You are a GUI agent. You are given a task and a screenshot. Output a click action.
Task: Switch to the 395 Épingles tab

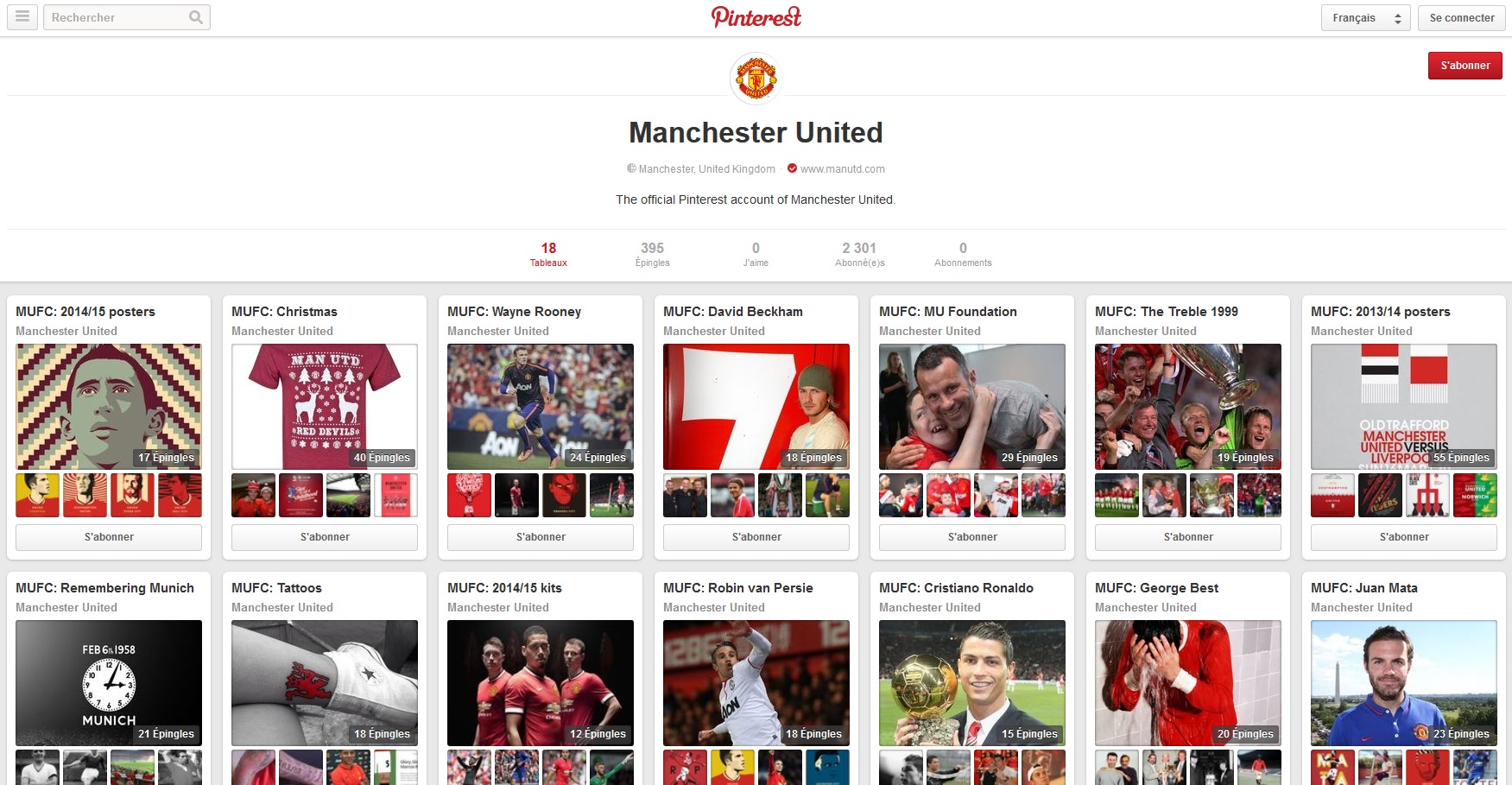coord(652,254)
